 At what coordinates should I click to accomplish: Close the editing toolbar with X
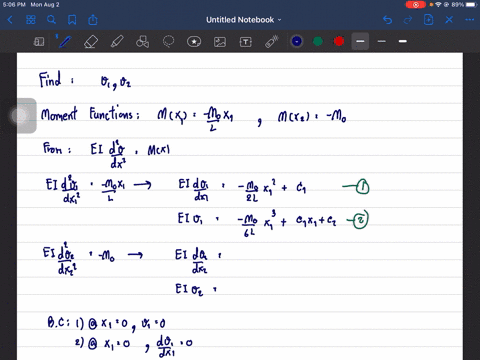click(x=449, y=20)
